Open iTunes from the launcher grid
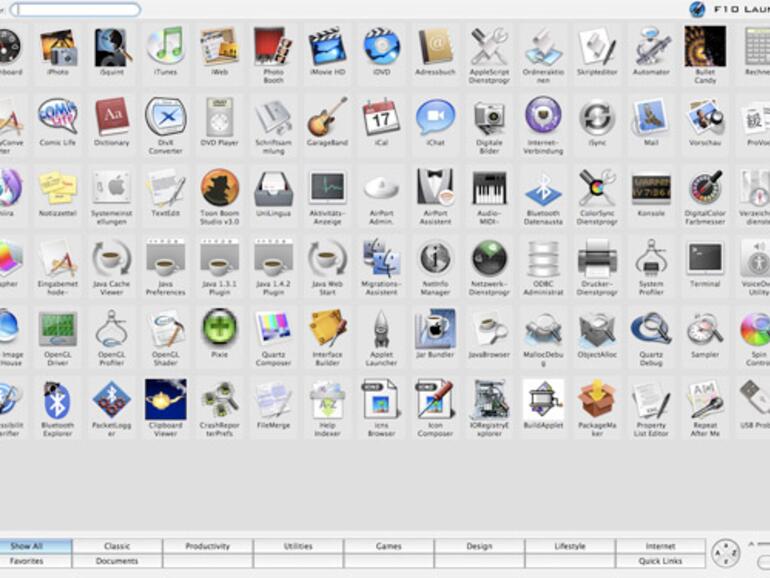 [165, 47]
